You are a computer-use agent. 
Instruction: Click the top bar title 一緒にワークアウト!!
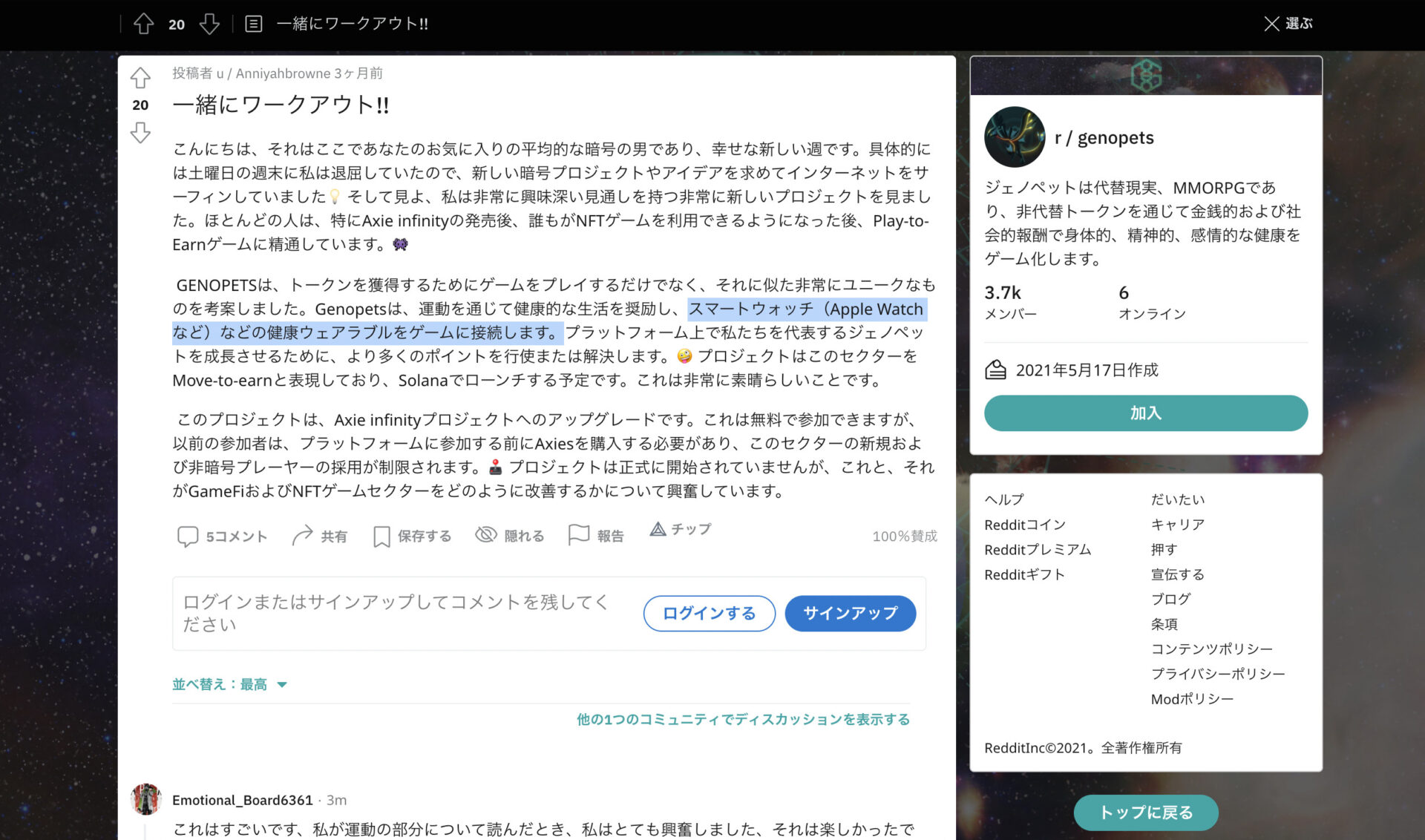353,24
